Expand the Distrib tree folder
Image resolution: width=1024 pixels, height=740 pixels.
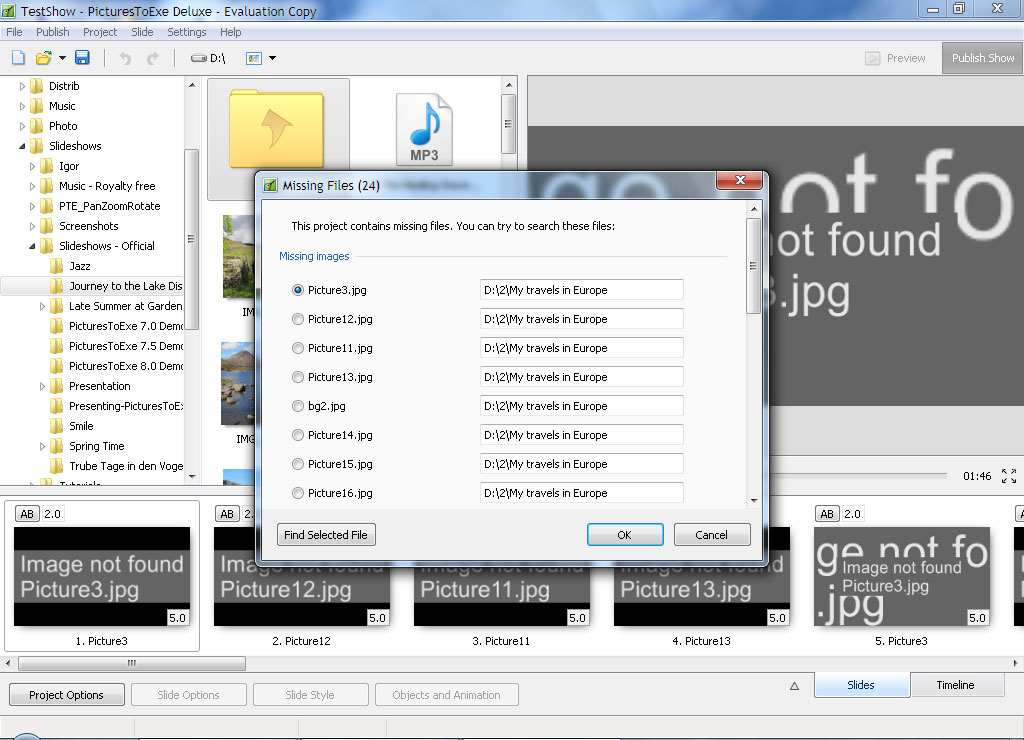point(22,86)
